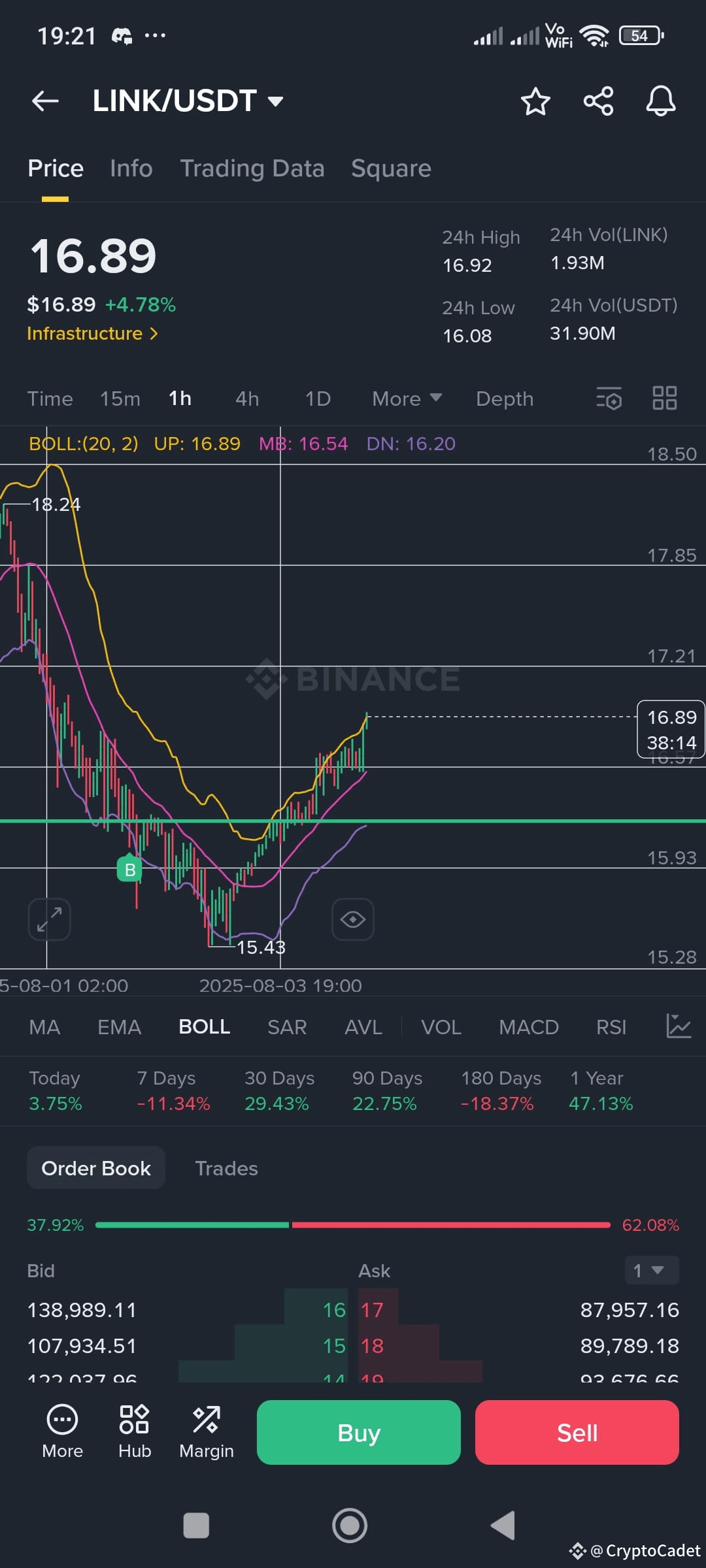Tap the 30 Days 29.43% performance
Image resolution: width=706 pixels, height=1568 pixels.
tap(279, 1091)
